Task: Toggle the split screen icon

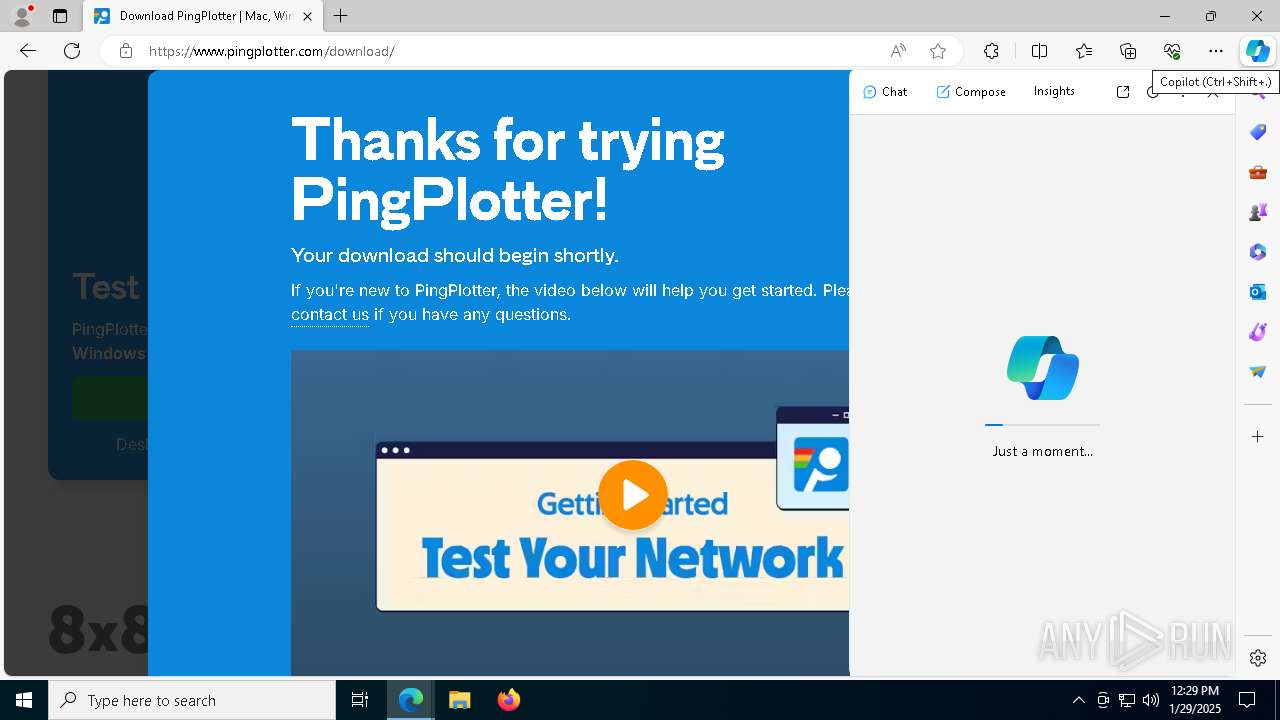Action: [x=1040, y=51]
